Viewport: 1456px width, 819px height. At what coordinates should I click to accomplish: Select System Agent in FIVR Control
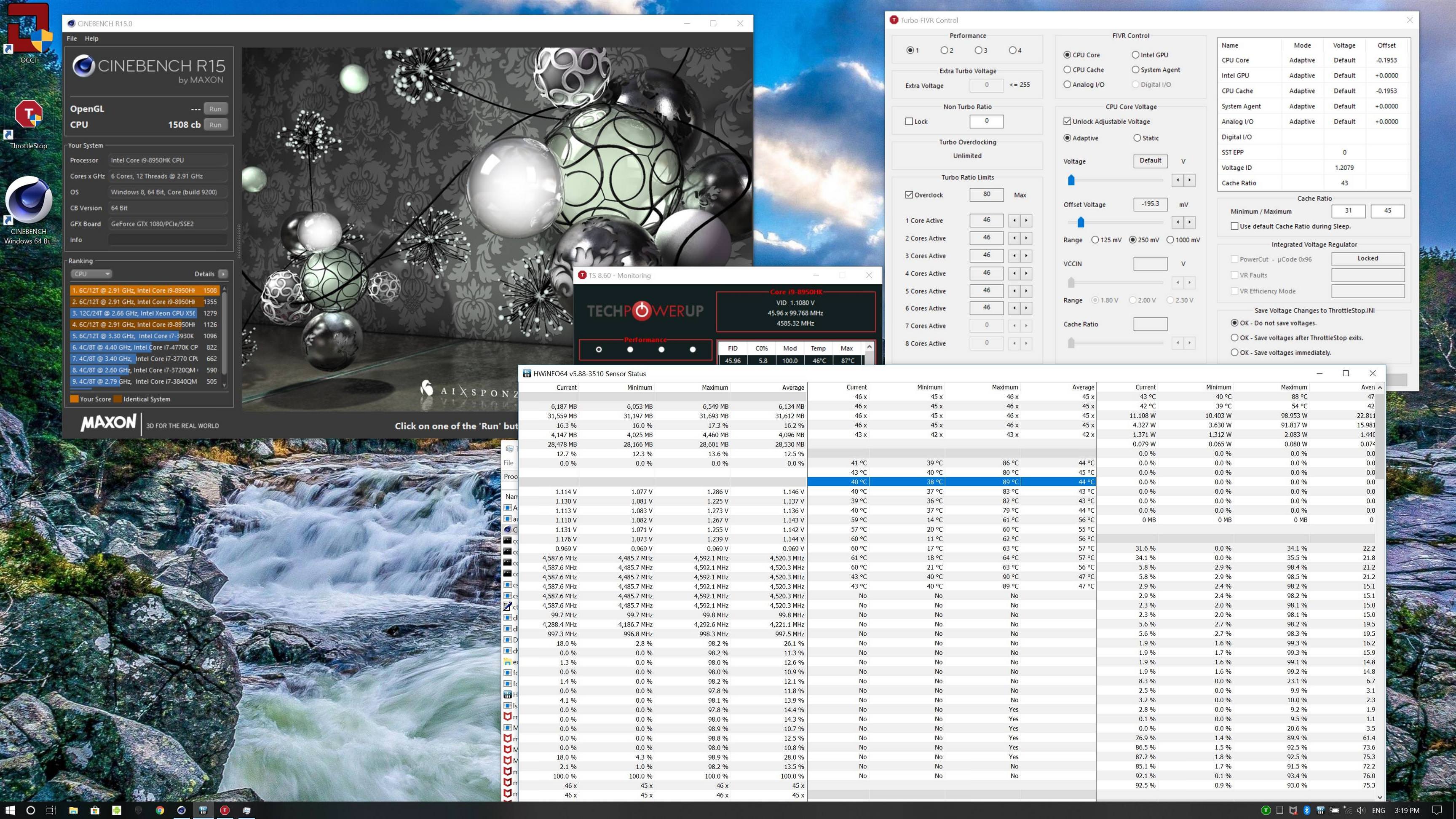1155,70
